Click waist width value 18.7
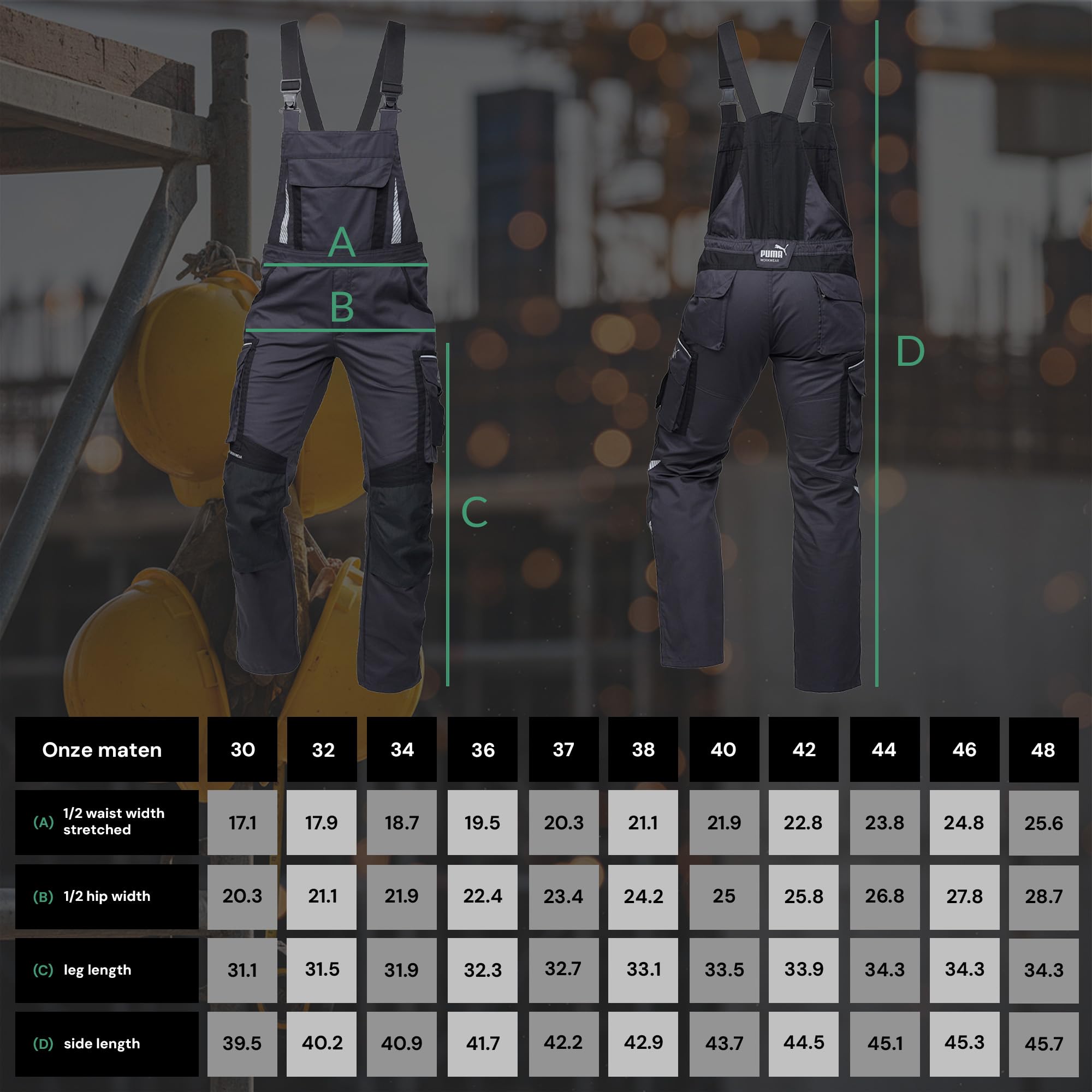Screen dimensions: 1092x1092 (402, 822)
